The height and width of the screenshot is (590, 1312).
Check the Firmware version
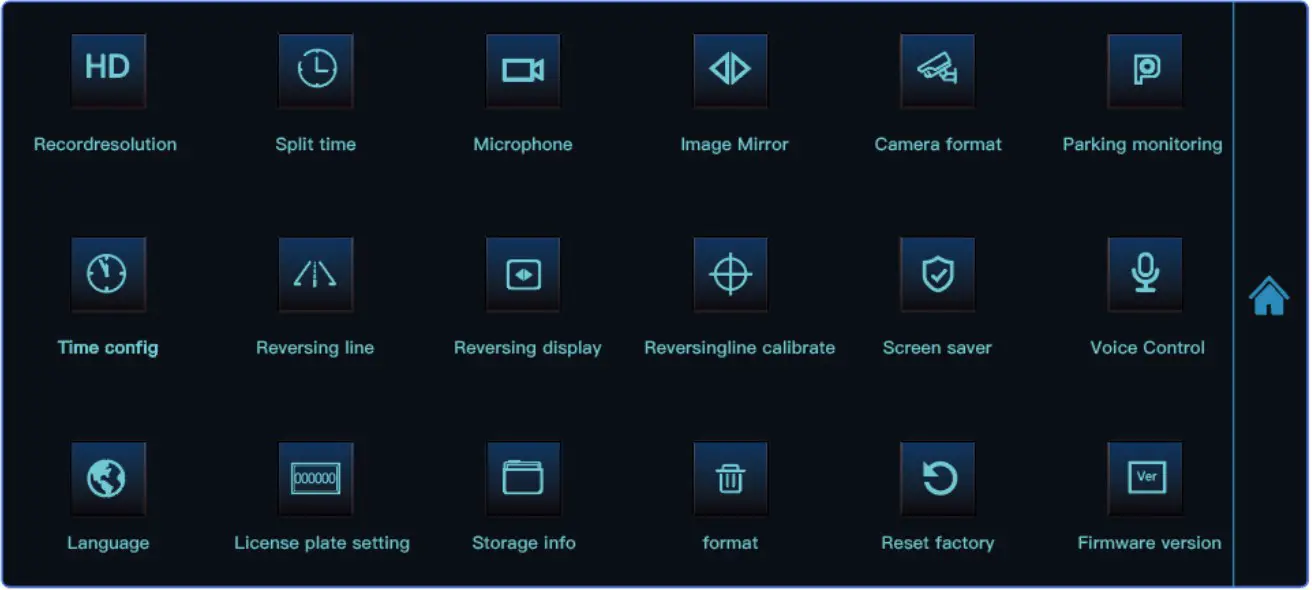point(1144,478)
